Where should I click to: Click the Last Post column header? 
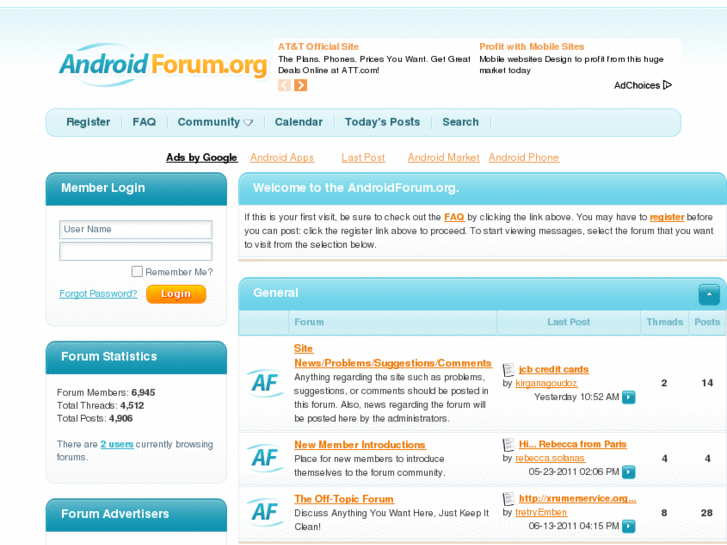click(568, 322)
